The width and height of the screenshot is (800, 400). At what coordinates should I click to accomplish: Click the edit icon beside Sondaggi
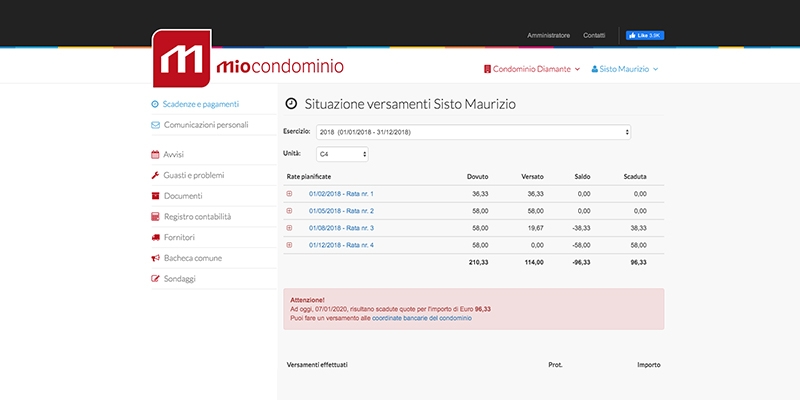tap(156, 279)
